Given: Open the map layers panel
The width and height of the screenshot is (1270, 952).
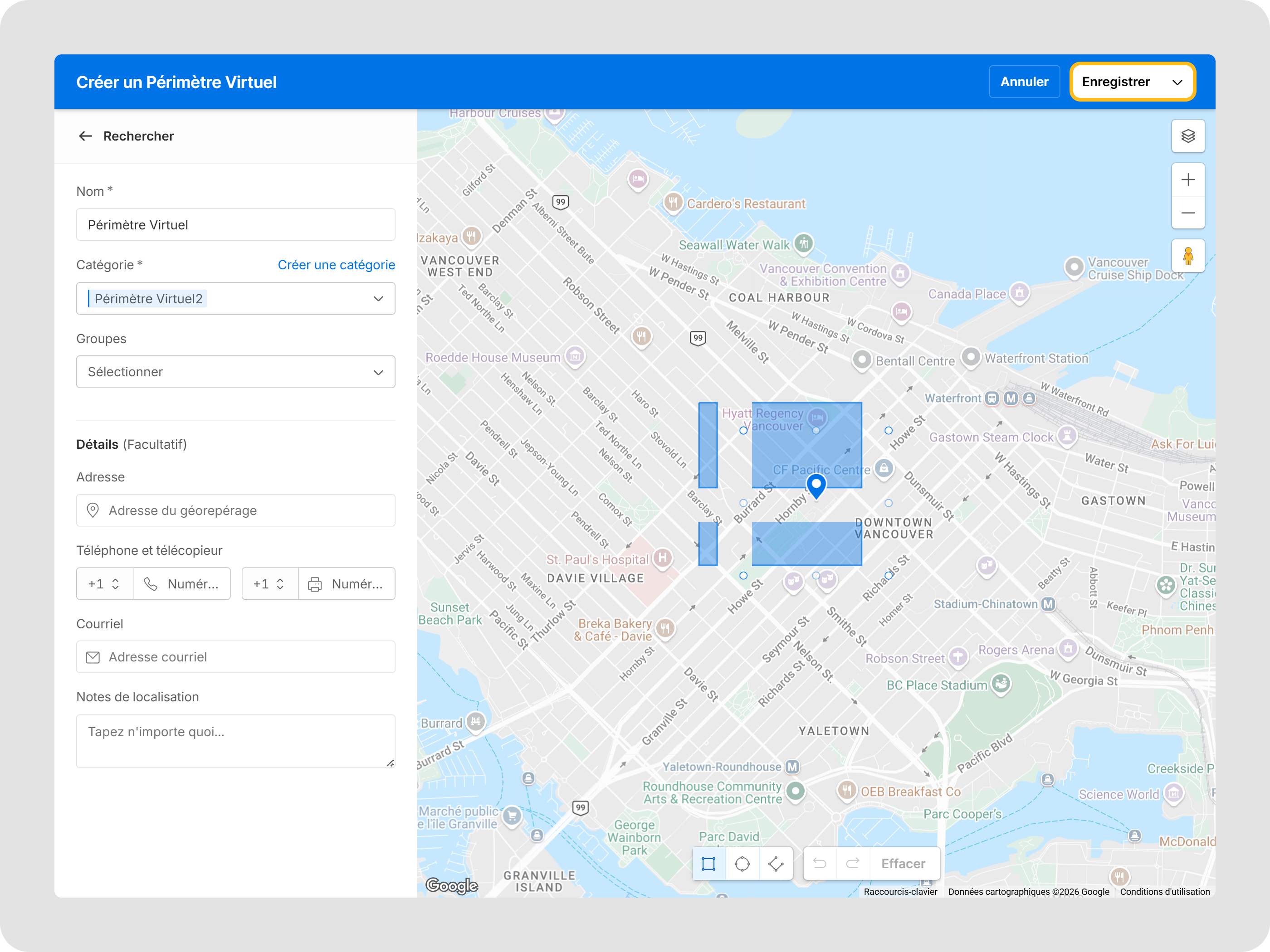Looking at the screenshot, I should pyautogui.click(x=1188, y=136).
